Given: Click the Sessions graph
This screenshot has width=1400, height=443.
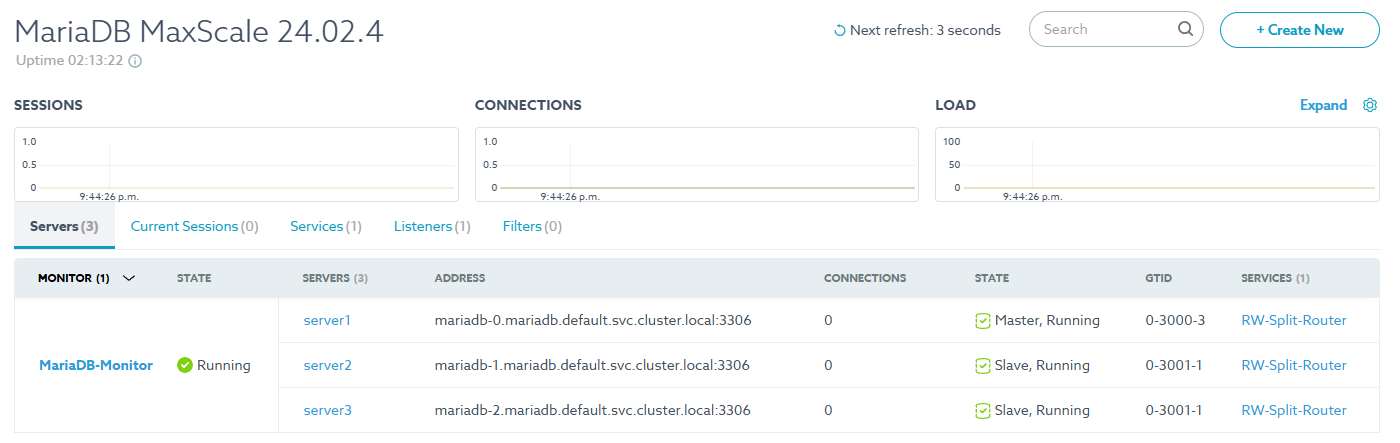Looking at the screenshot, I should [236, 164].
